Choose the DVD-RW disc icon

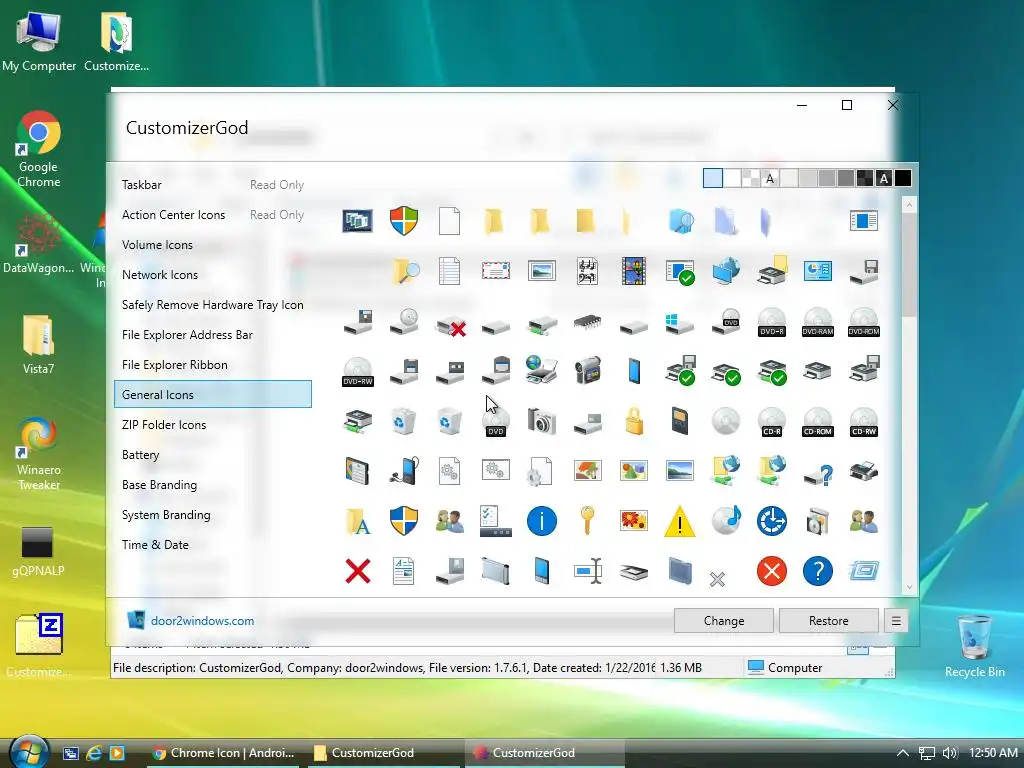pyautogui.click(x=358, y=372)
